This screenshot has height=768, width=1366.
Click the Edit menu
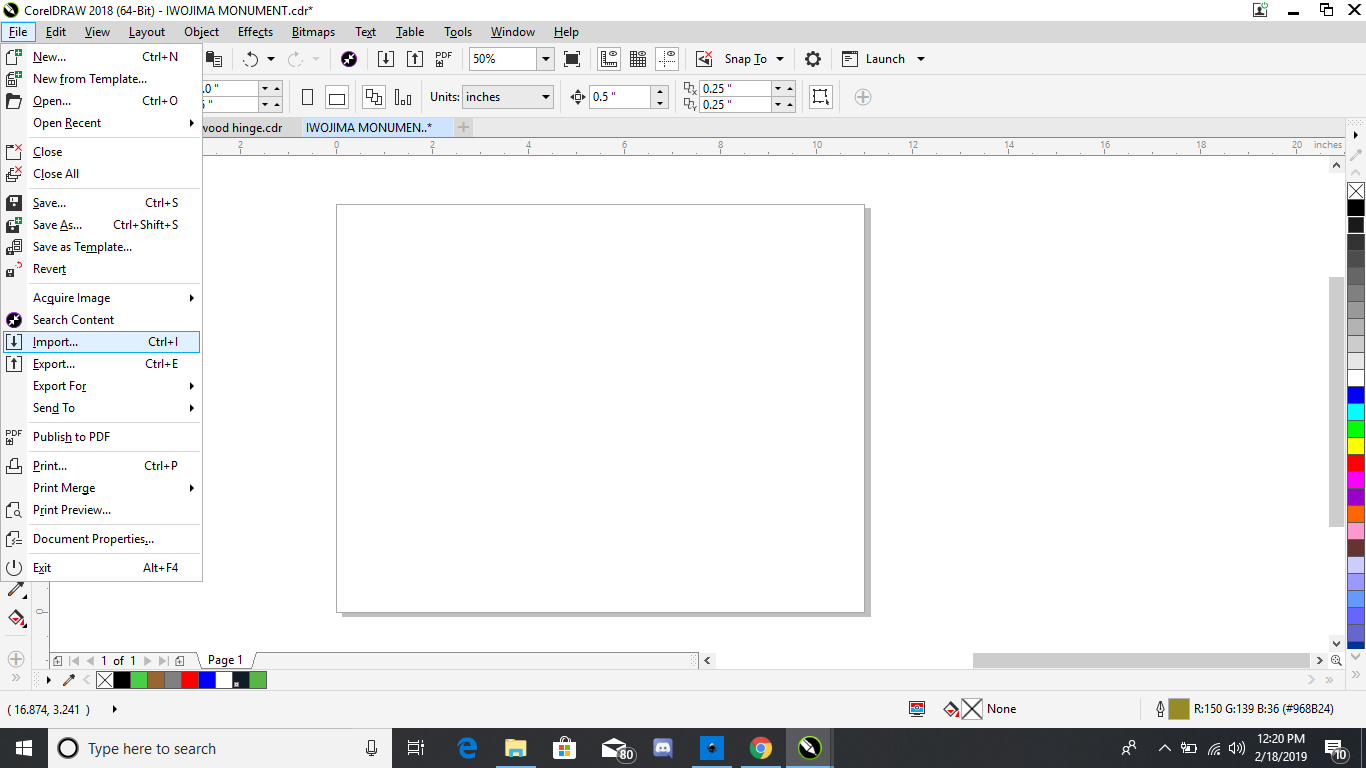(x=56, y=32)
